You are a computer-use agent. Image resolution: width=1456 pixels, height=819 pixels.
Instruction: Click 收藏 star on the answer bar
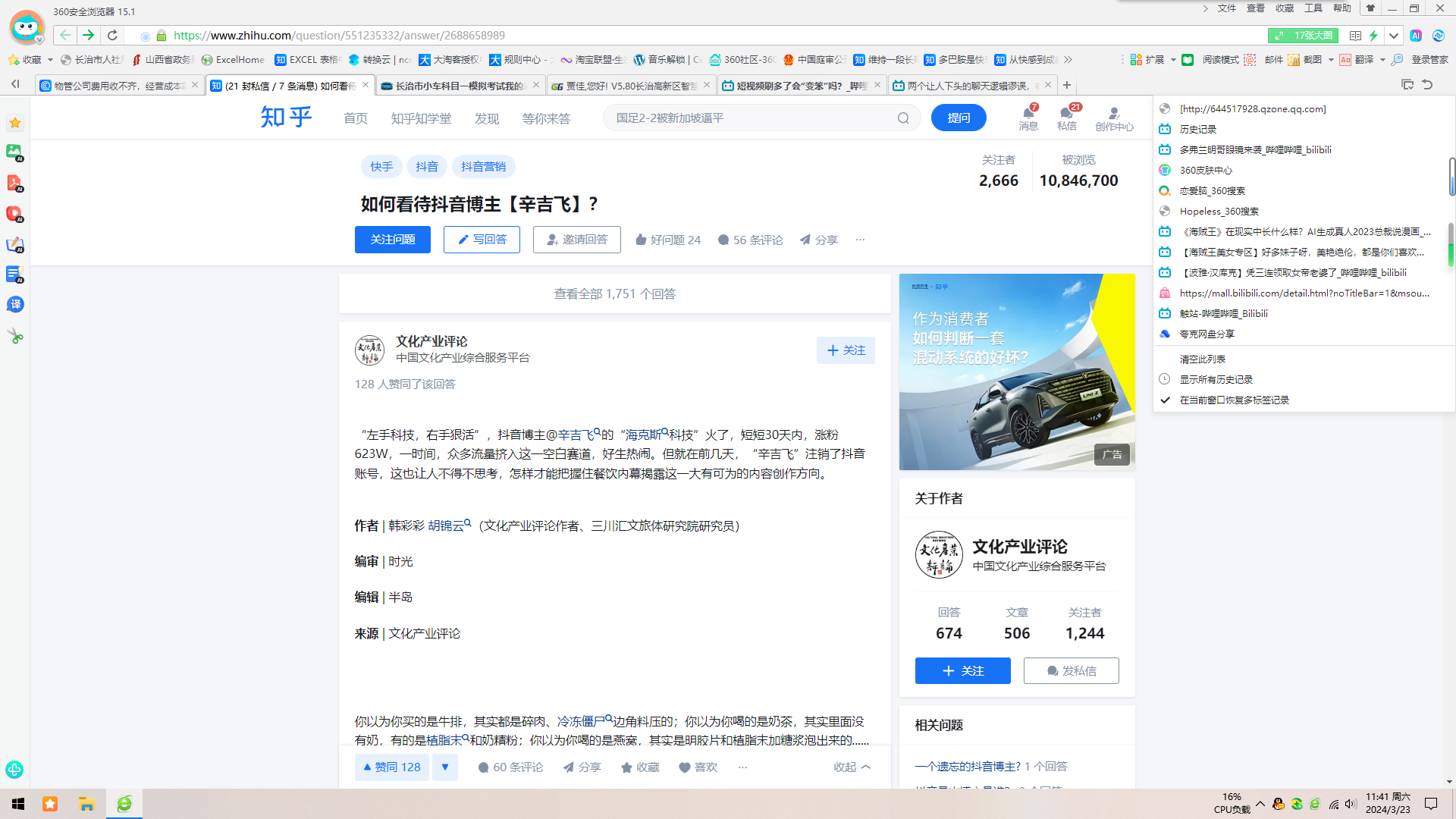(641, 767)
